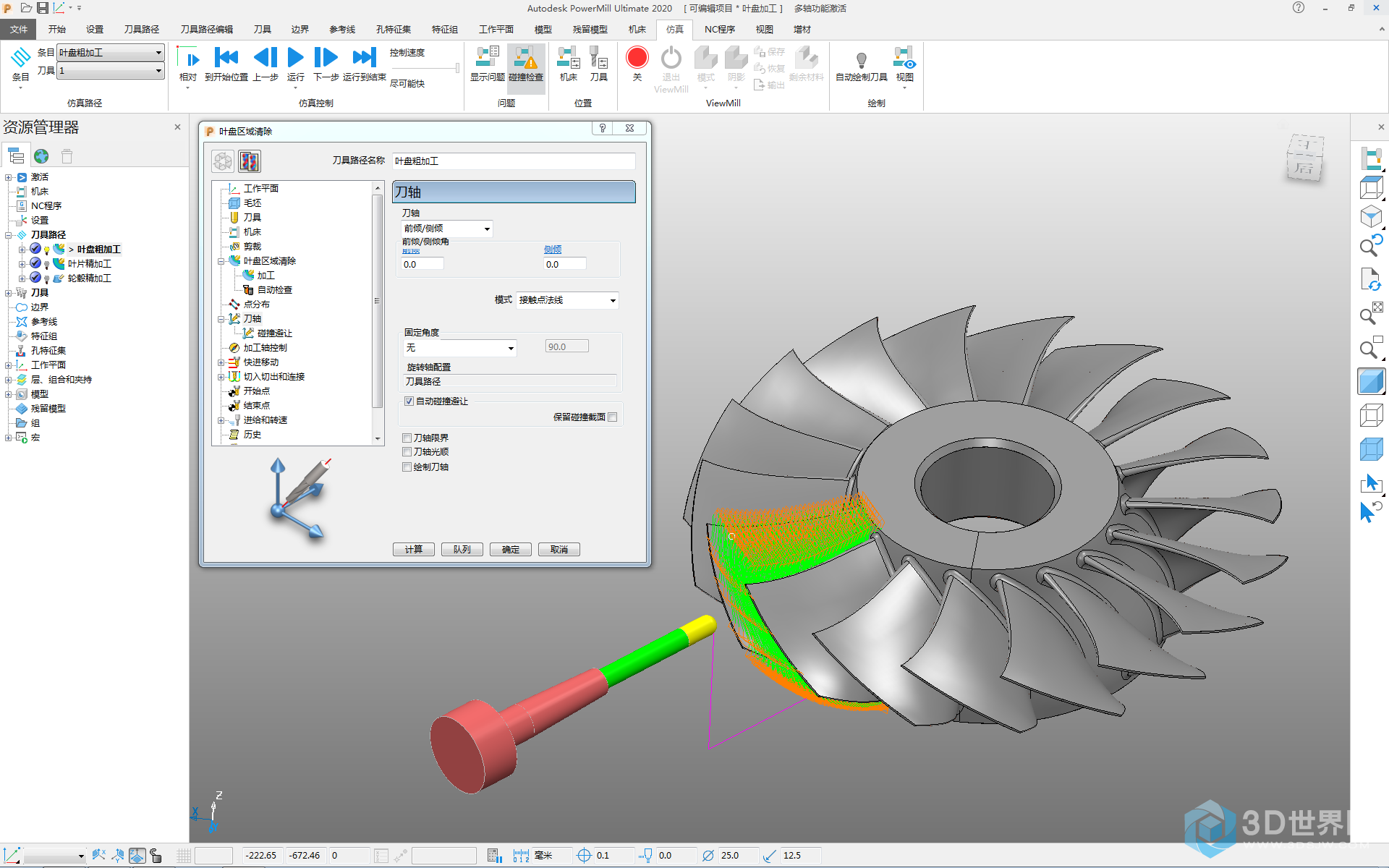This screenshot has width=1389, height=868.
Task: Select 碰撞避让 in the dialog tree
Action: [274, 333]
